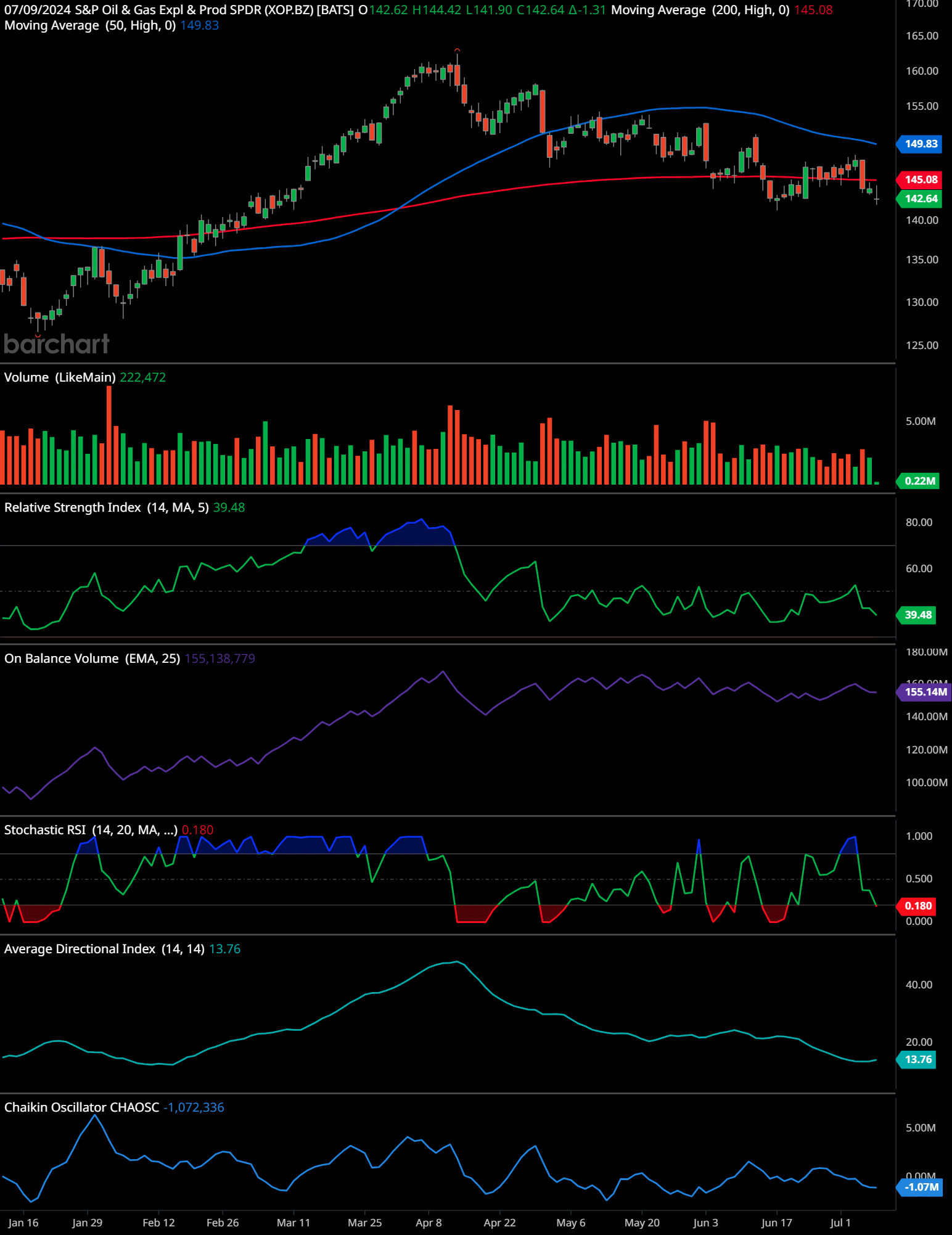
Task: Click the 5.00M label on the Chaikin axis
Action: coord(921,1128)
